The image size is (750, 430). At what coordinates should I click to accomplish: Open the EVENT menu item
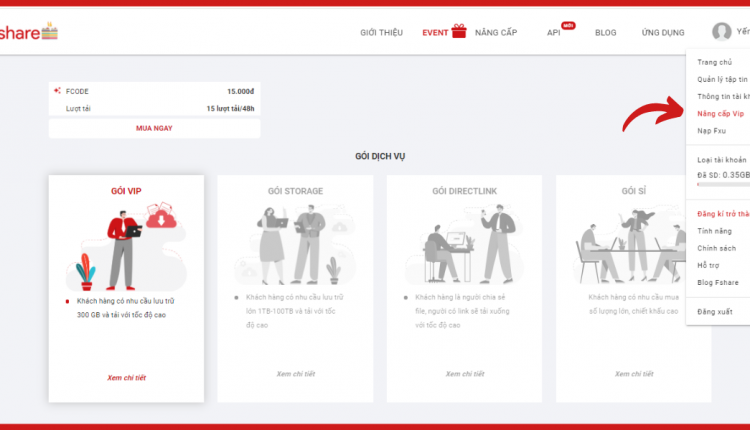435,33
